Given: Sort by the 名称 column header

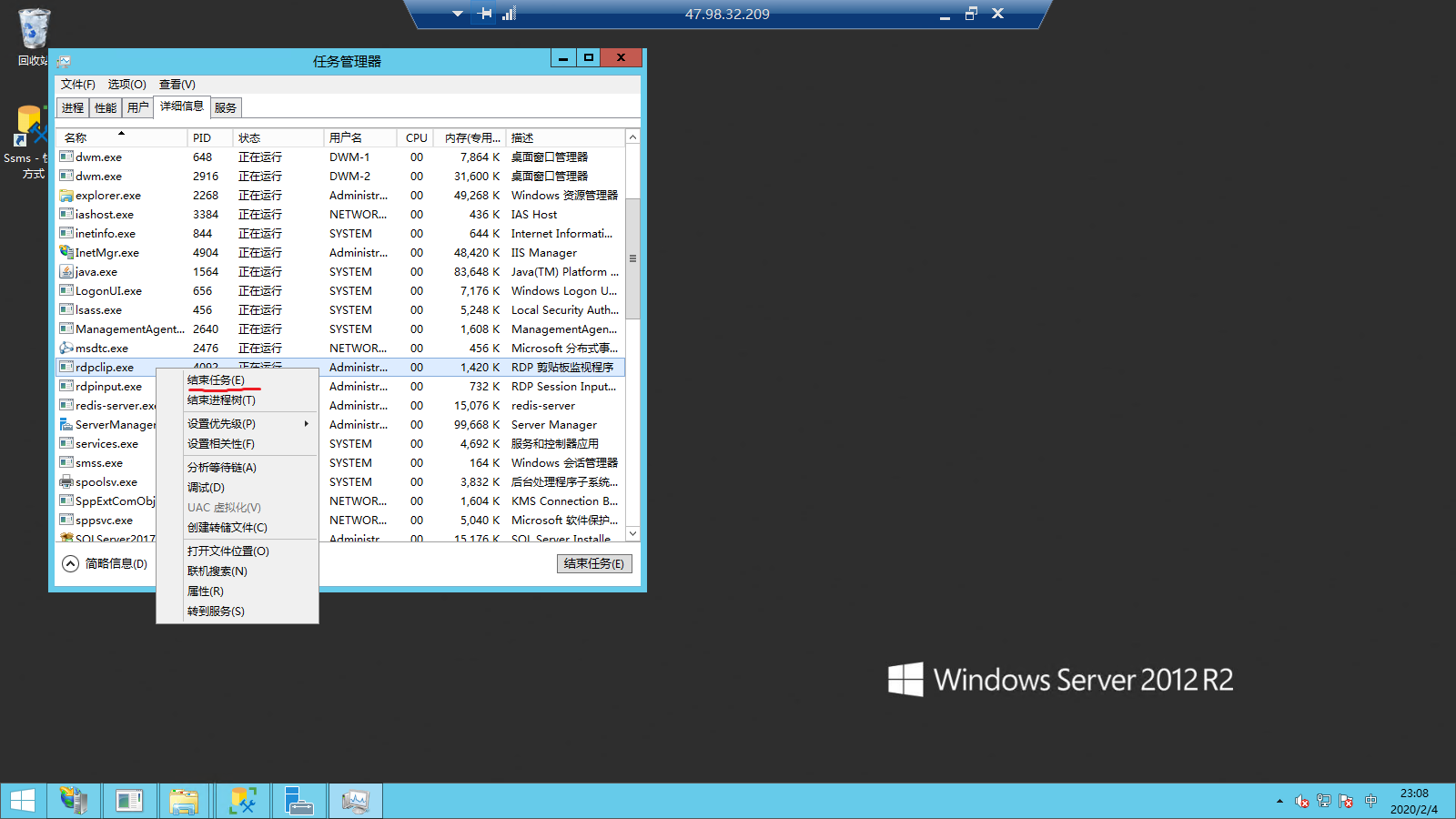Looking at the screenshot, I should (122, 137).
